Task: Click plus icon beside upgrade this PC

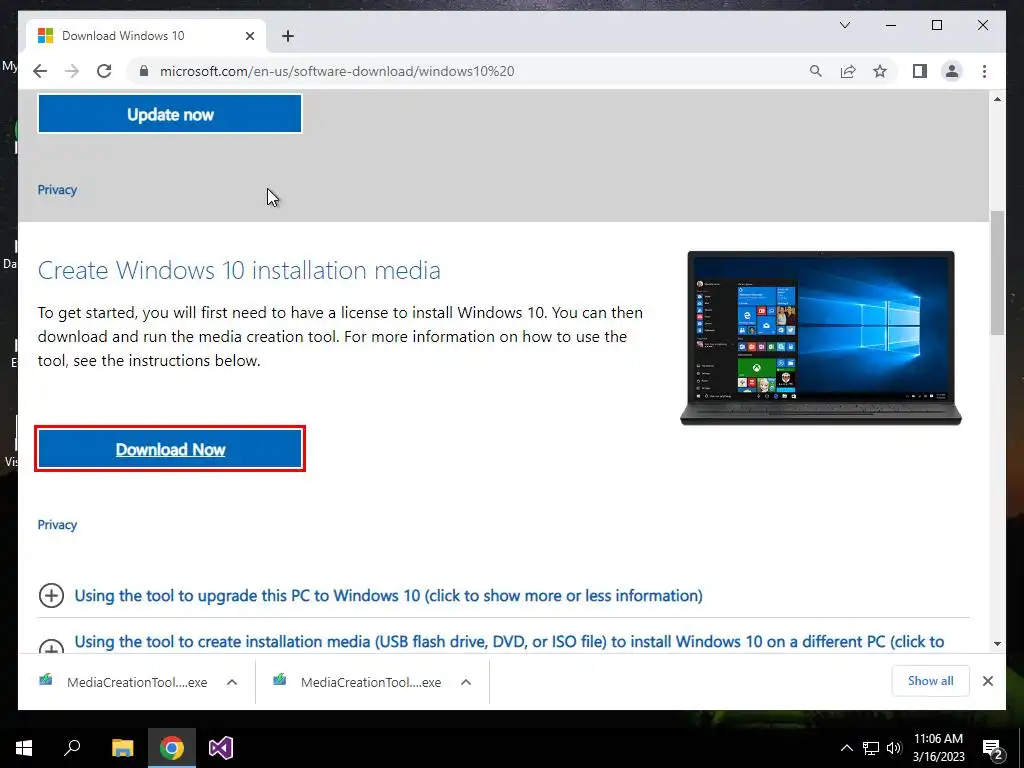Action: tap(52, 596)
